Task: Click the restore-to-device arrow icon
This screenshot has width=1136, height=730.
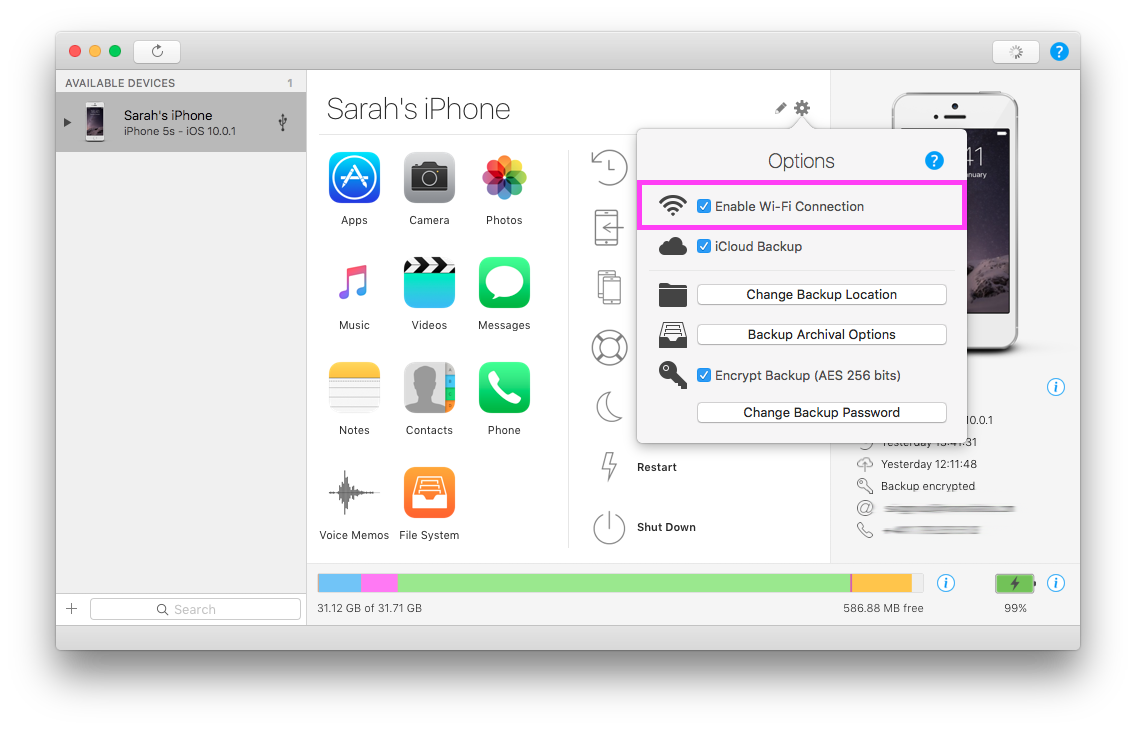Action: pyautogui.click(x=609, y=227)
